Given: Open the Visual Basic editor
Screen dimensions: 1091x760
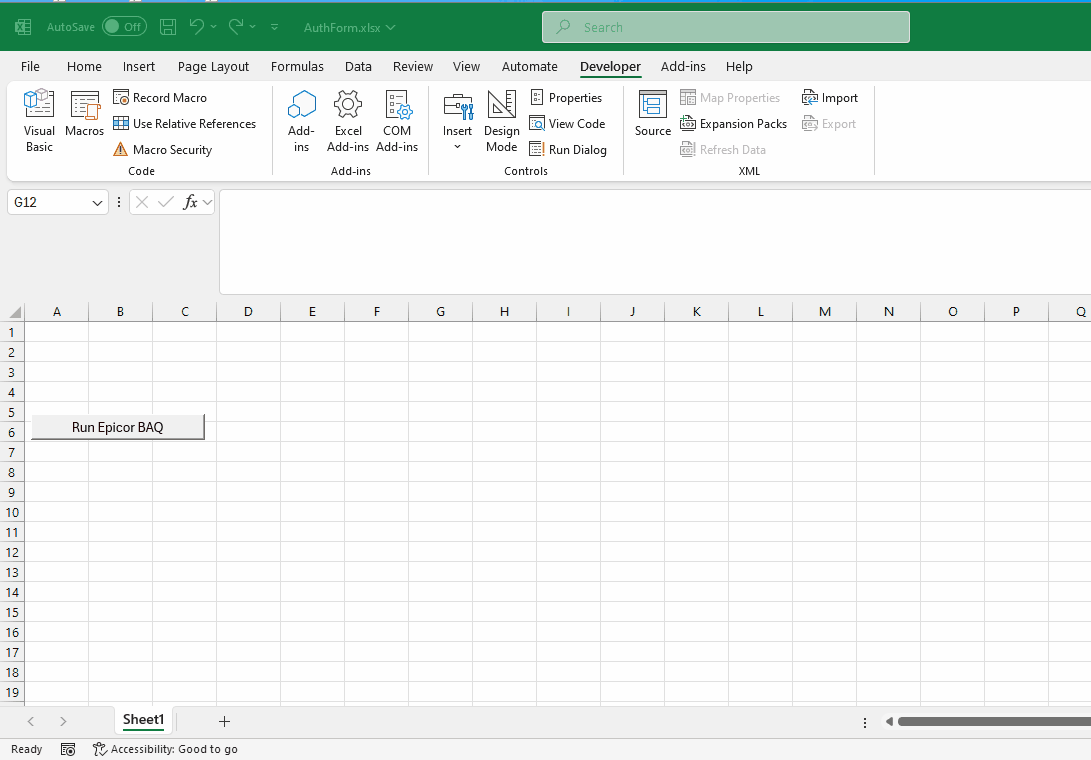Looking at the screenshot, I should (39, 120).
